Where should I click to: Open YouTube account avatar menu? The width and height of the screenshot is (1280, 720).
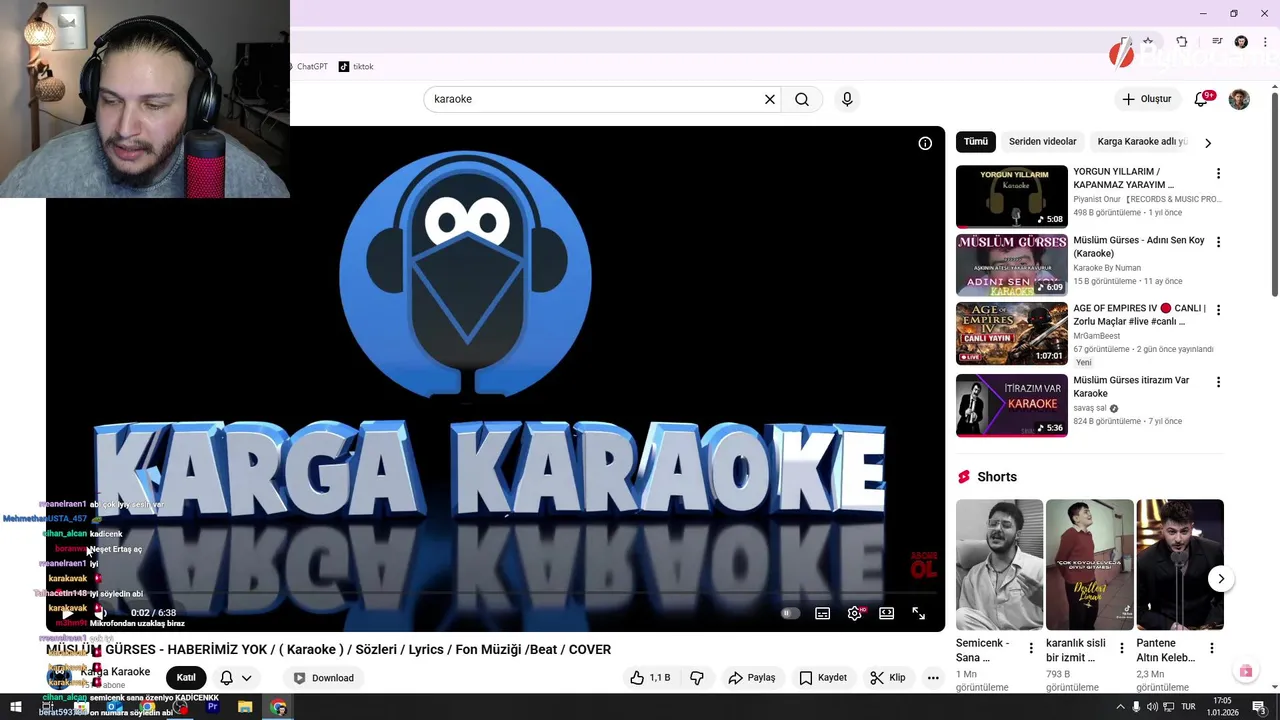pyautogui.click(x=1239, y=99)
